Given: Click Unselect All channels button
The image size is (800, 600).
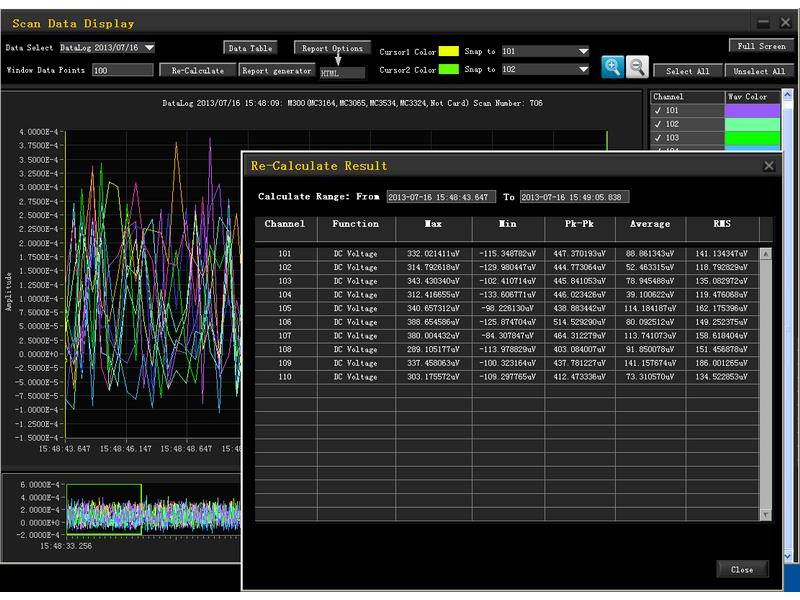Looking at the screenshot, I should tap(760, 71).
